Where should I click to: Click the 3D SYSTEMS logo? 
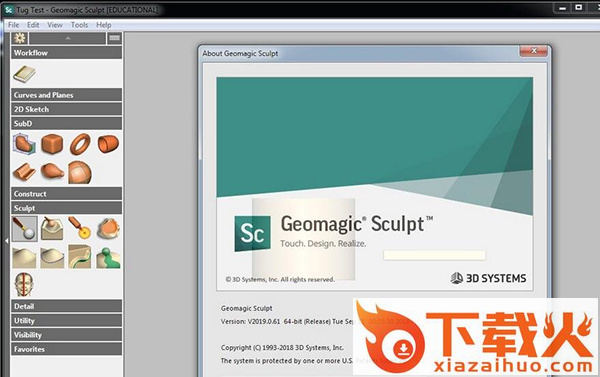[x=488, y=278]
